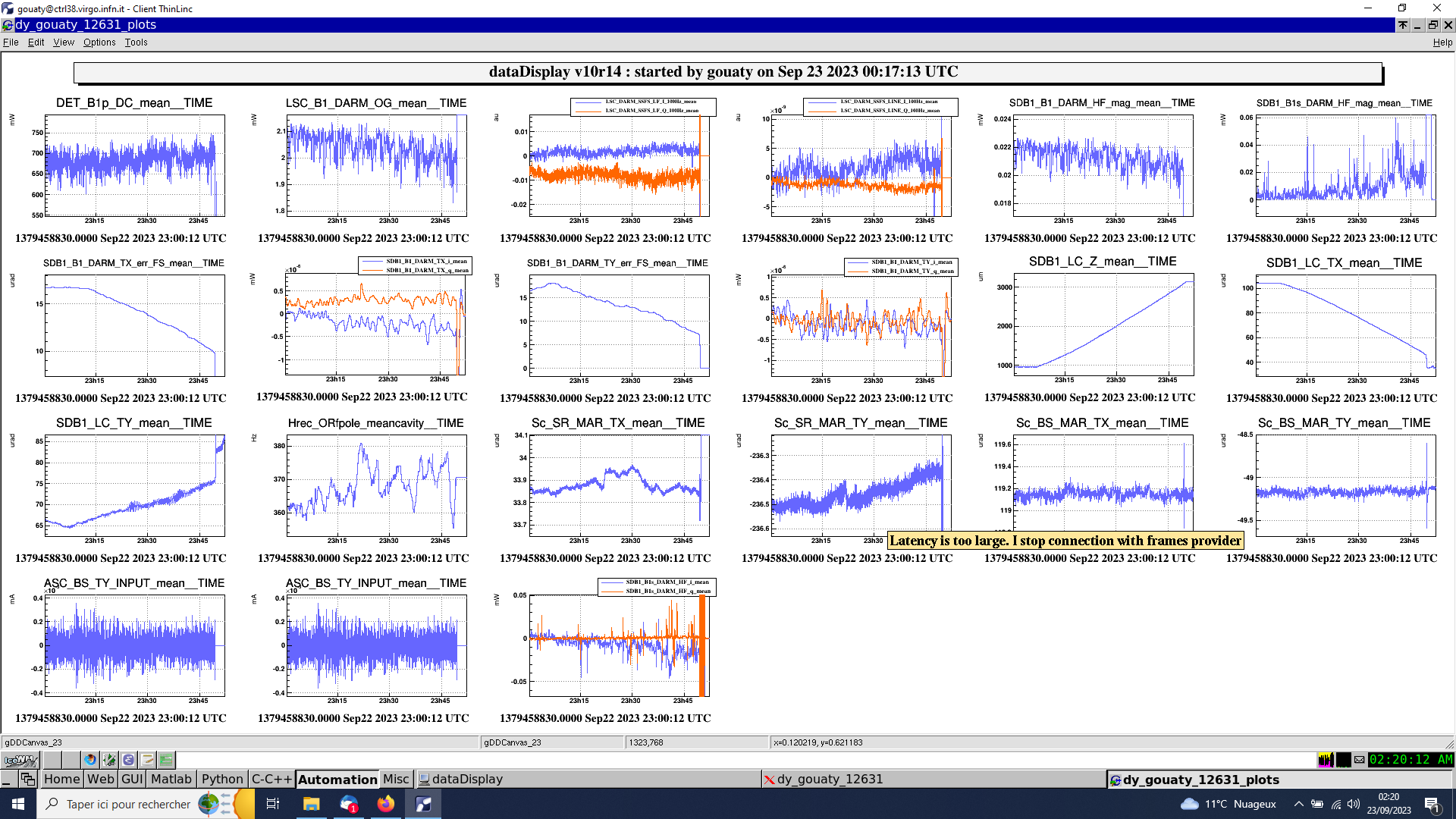1456x819 pixels.
Task: Click the Windows search box
Action: (x=127, y=804)
